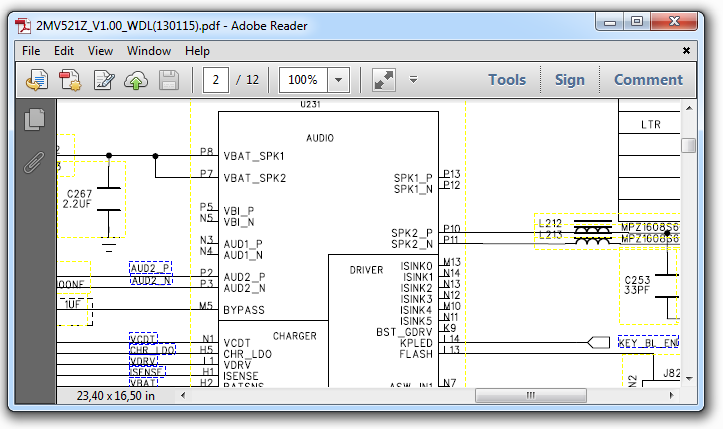Open the Comment pane
This screenshot has height=429, width=723.
click(648, 80)
